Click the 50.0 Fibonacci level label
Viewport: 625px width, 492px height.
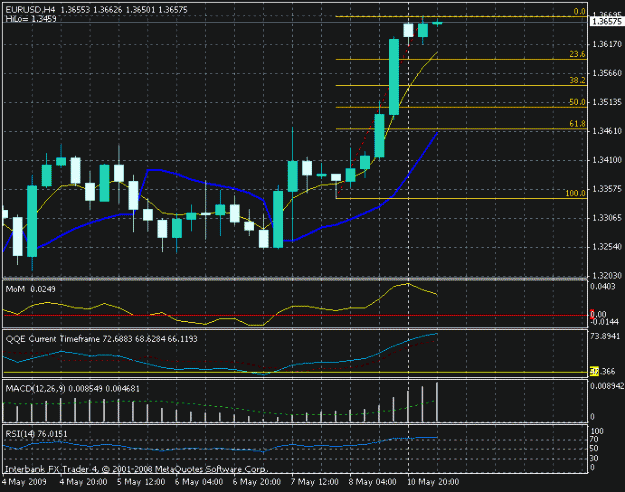coord(577,102)
